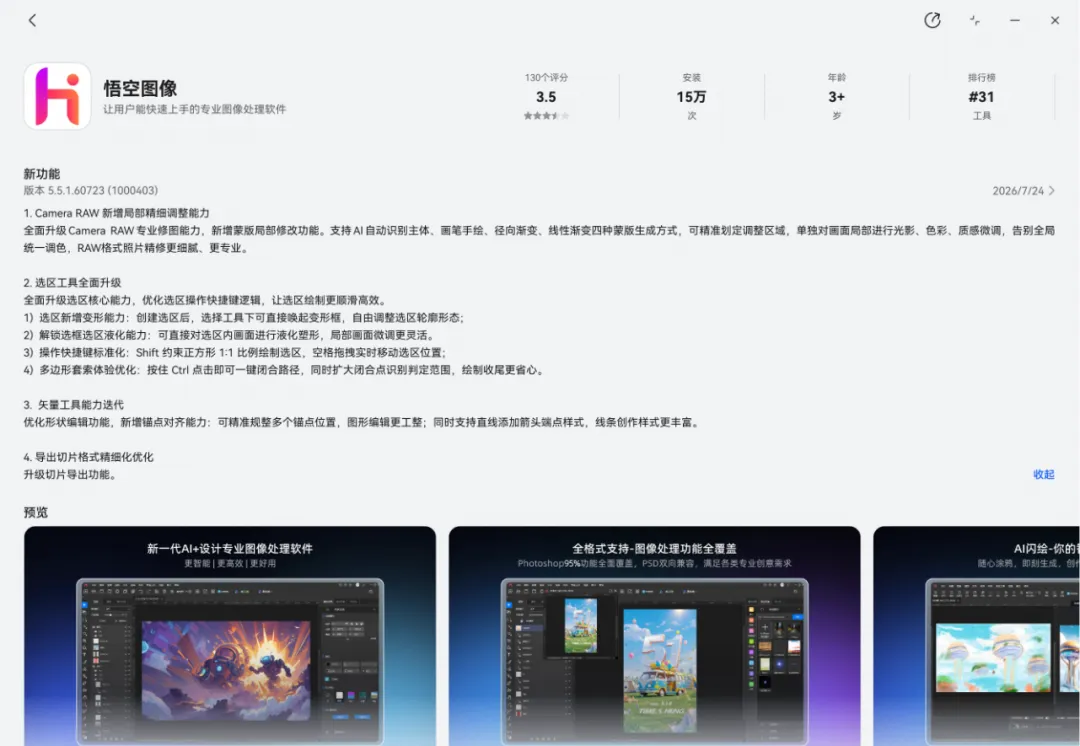Open preview '全格式支持-图像处理功能全覆盖'
Viewport: 1080px width, 746px height.
click(654, 636)
